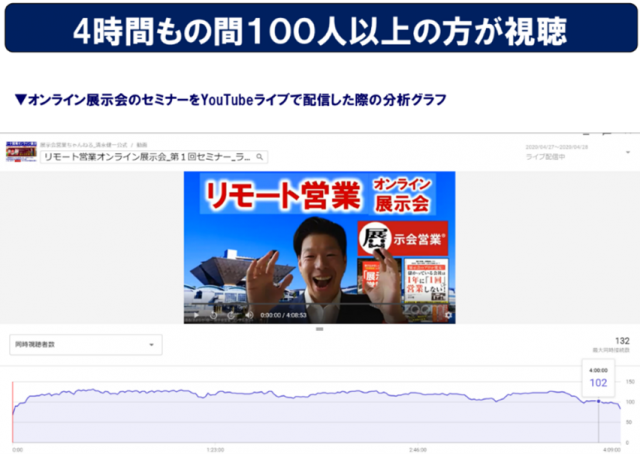The image size is (640, 454).
Task: Open the video player settings gear
Action: (x=448, y=315)
